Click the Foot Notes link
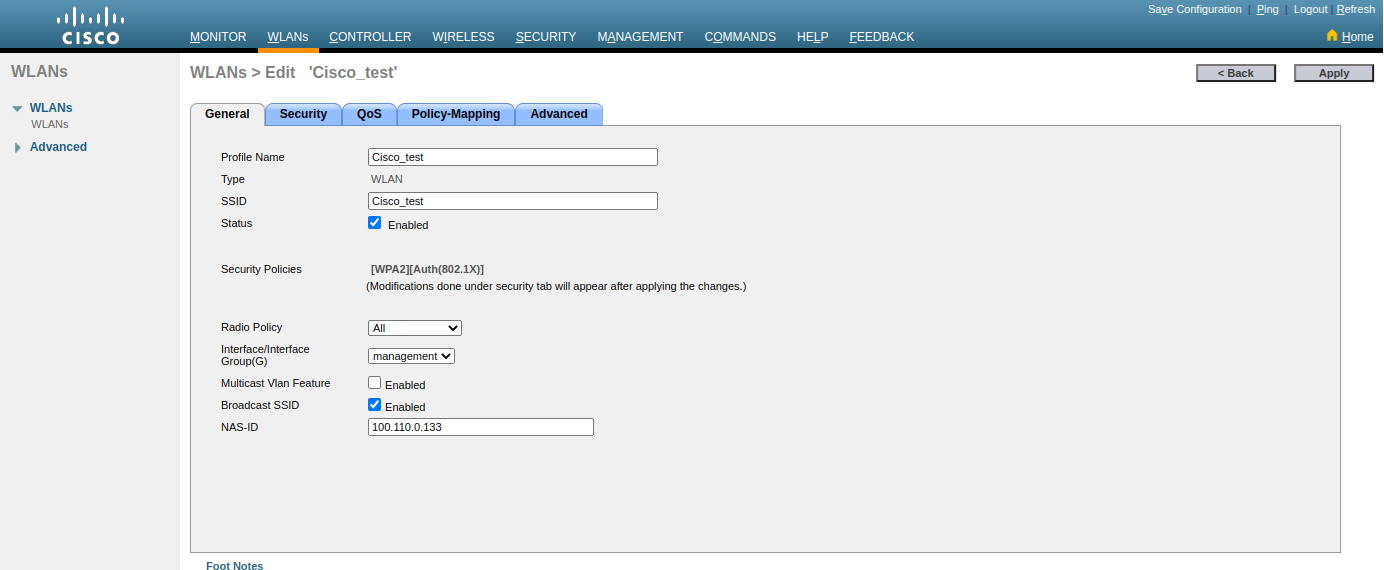1384x570 pixels. 235,565
